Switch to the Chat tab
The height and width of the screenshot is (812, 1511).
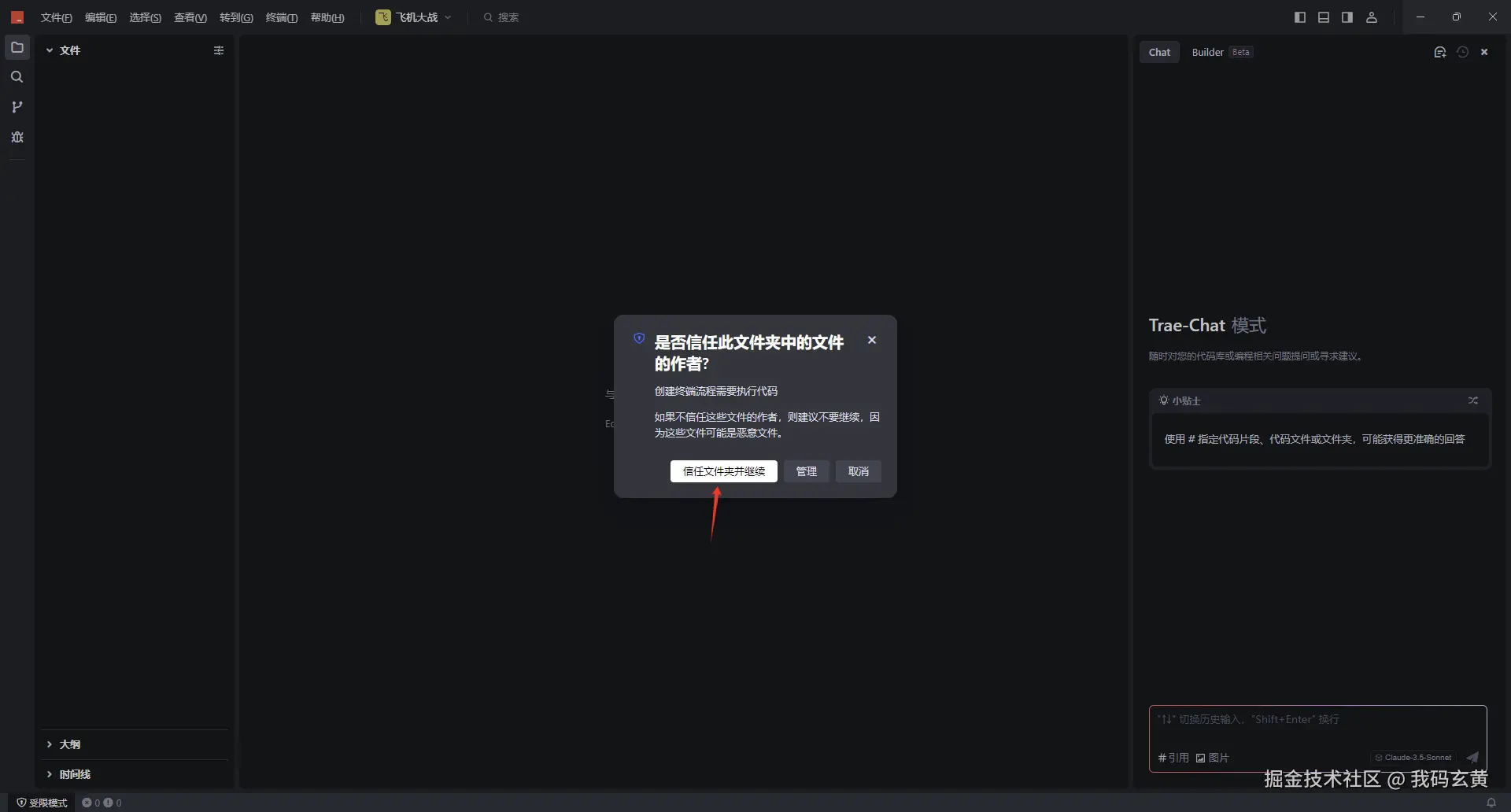pos(1159,52)
